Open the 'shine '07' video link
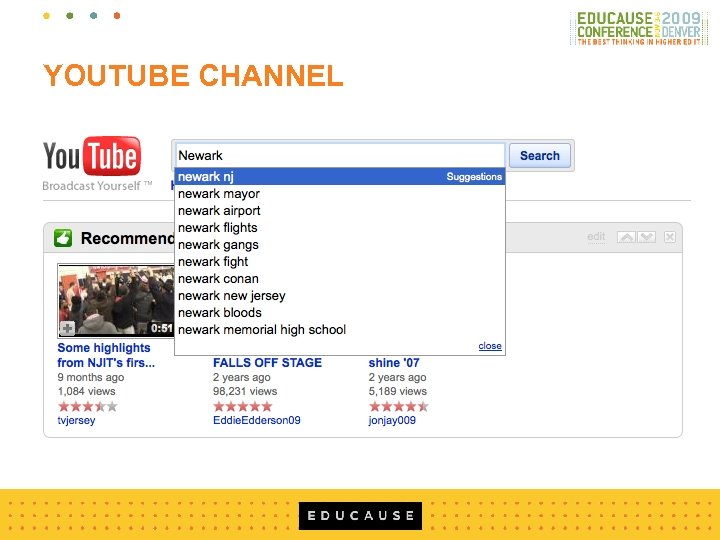 (x=394, y=363)
